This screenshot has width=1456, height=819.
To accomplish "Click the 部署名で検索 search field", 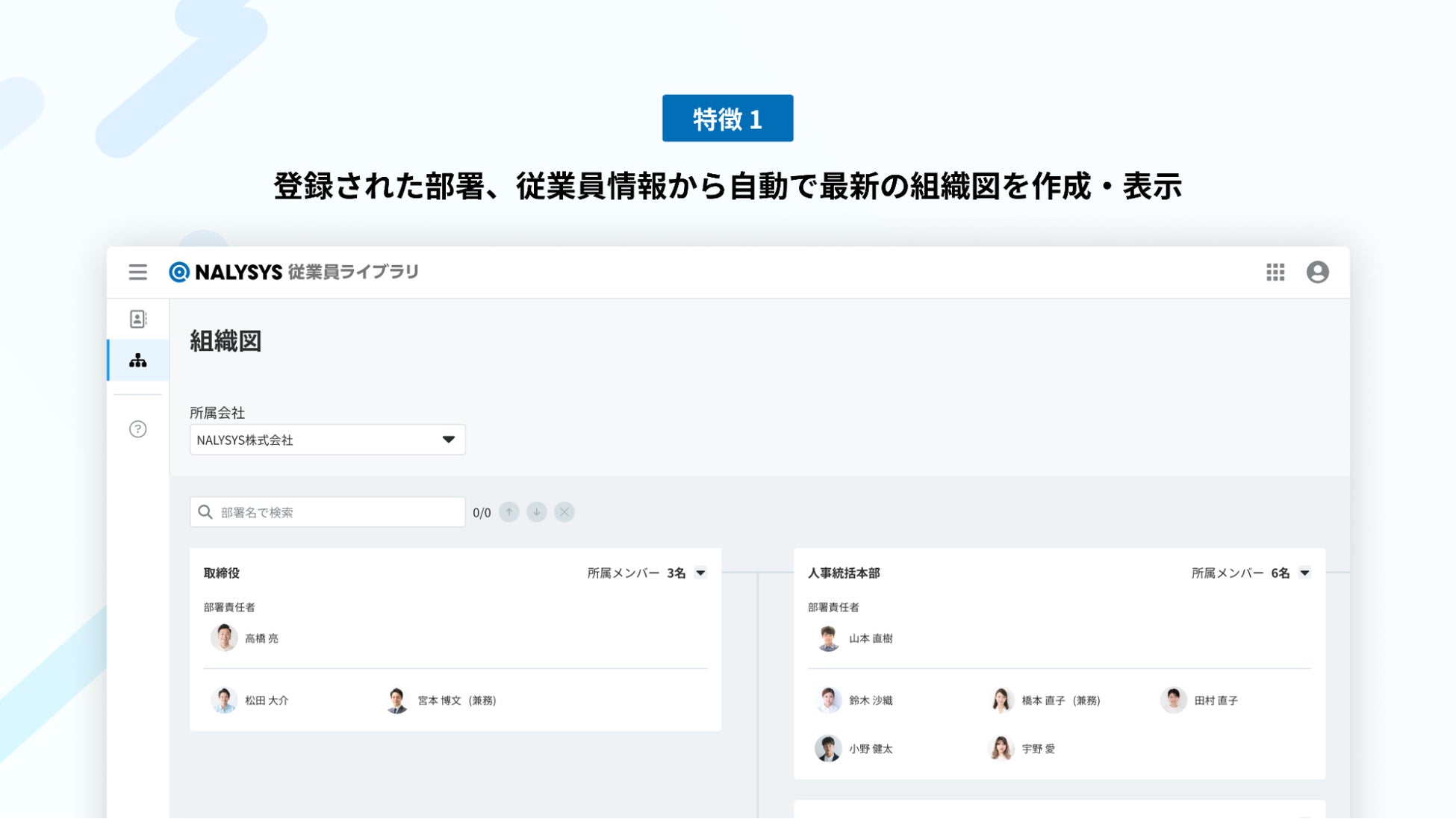I will click(336, 512).
